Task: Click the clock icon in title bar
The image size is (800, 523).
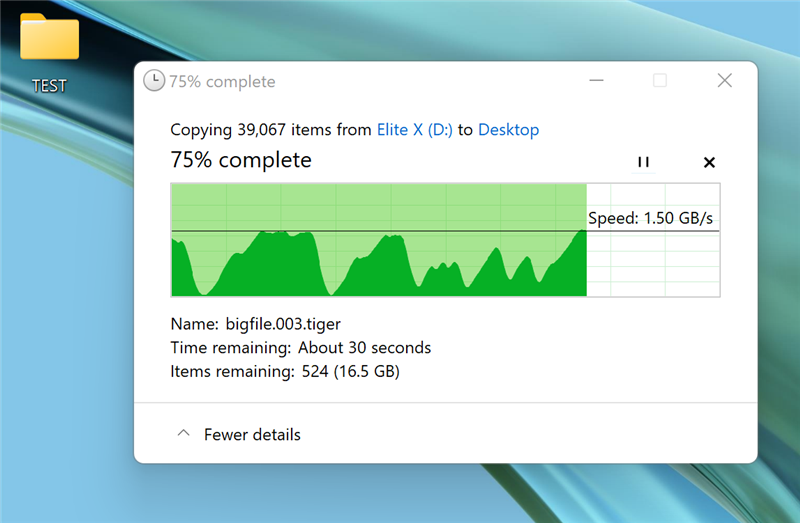Action: click(154, 81)
